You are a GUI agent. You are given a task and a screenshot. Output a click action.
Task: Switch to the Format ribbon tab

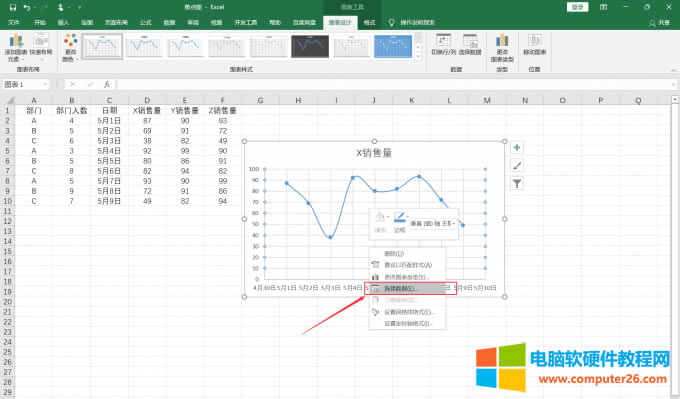[369, 23]
